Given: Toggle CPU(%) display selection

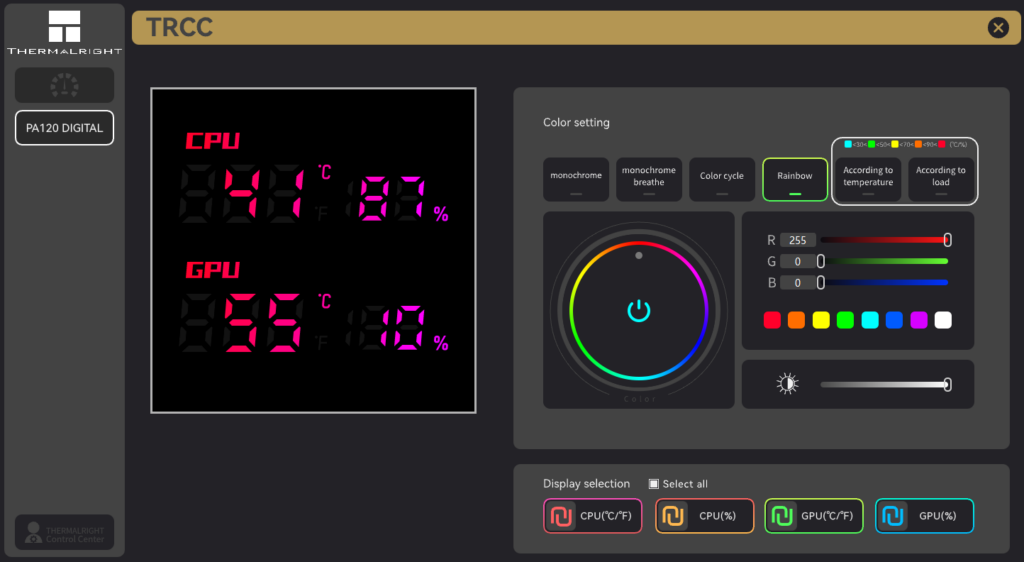Looking at the screenshot, I should point(704,516).
